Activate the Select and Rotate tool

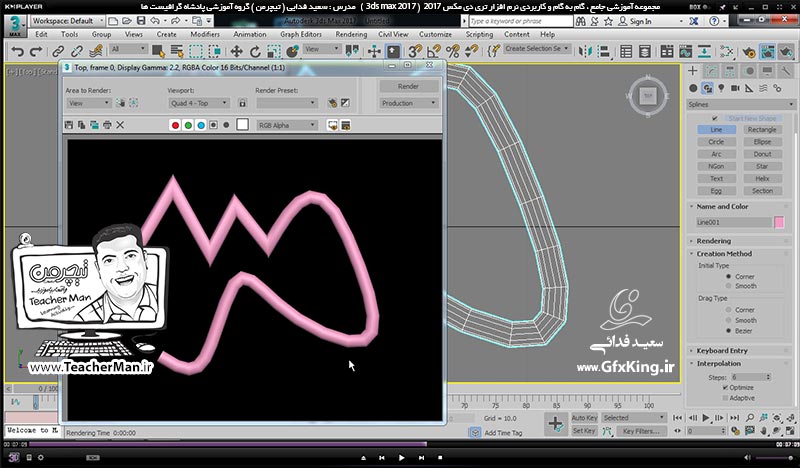255,51
